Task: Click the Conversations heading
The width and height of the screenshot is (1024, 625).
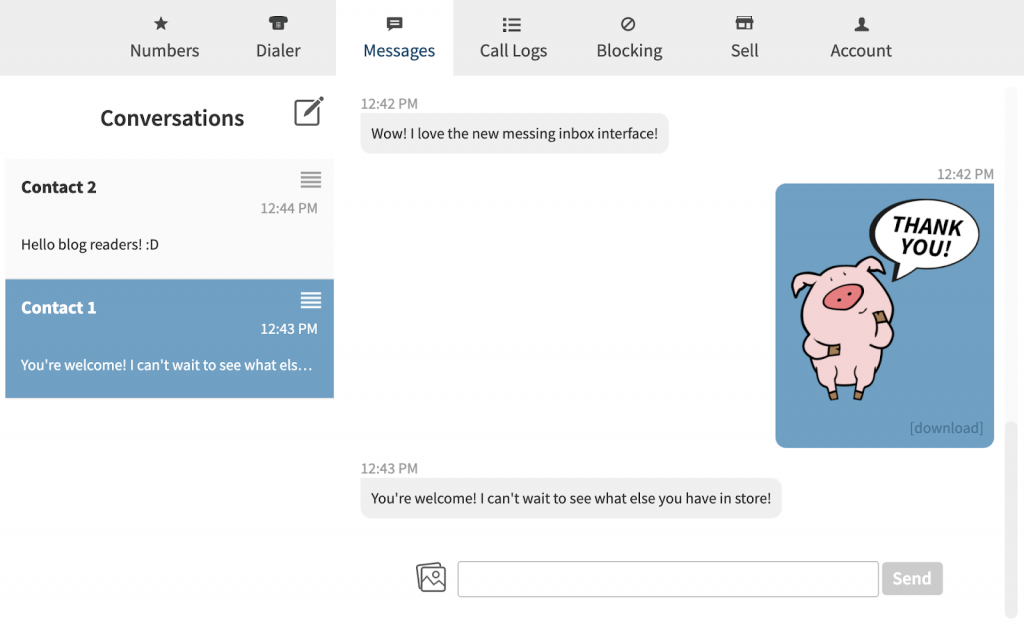Action: [x=172, y=118]
